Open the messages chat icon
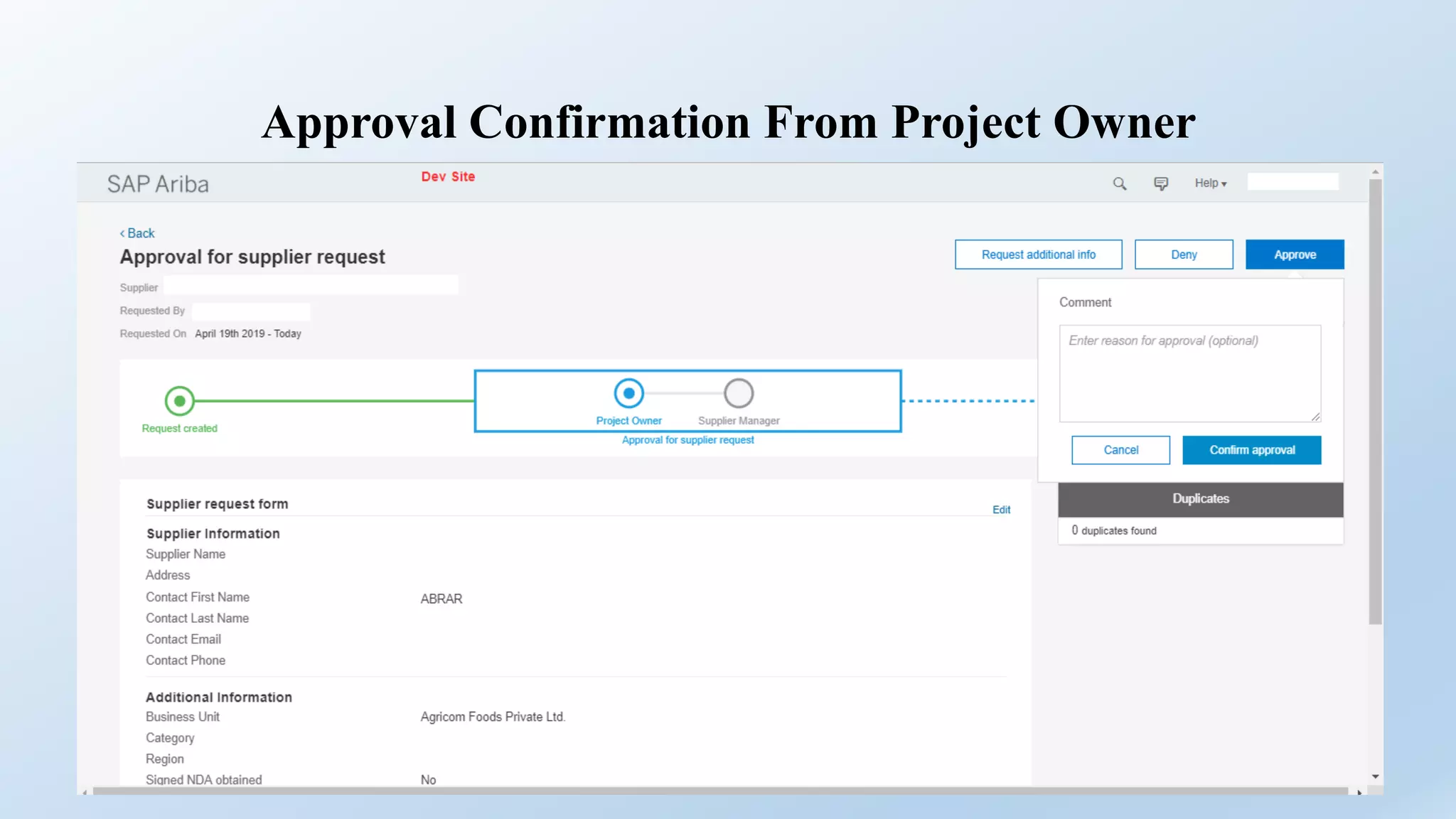Viewport: 1456px width, 819px height. tap(1160, 184)
